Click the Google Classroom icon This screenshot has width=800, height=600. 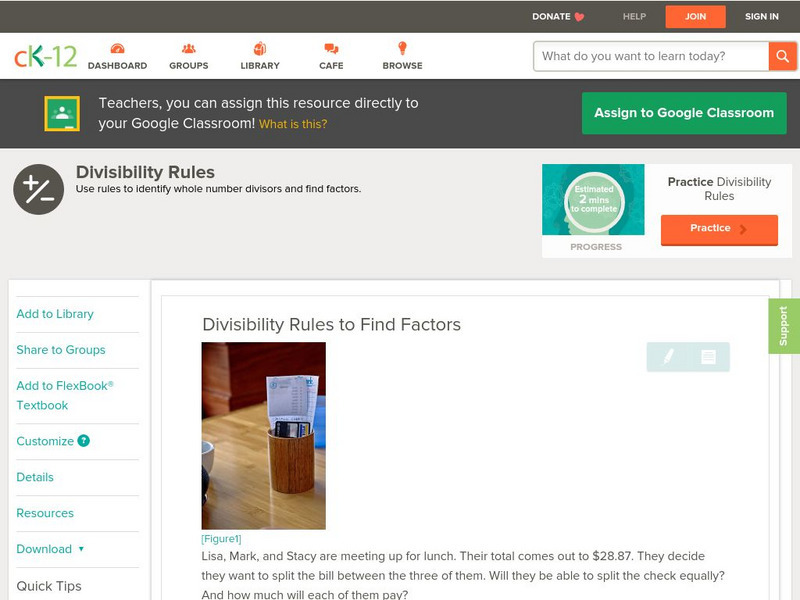[62, 113]
